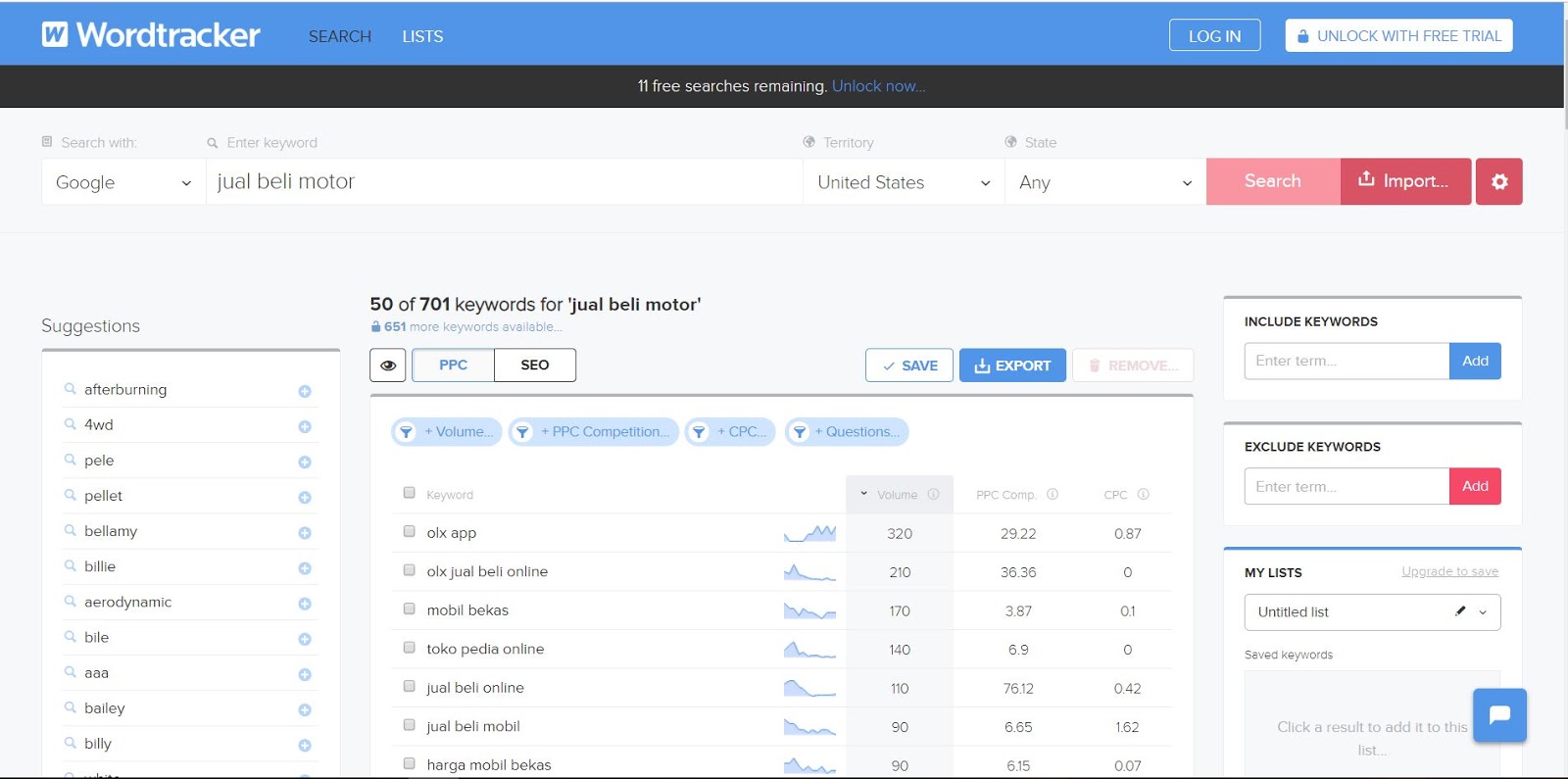Expand the Untitled list dropdown
The image size is (1568, 779).
(1483, 612)
